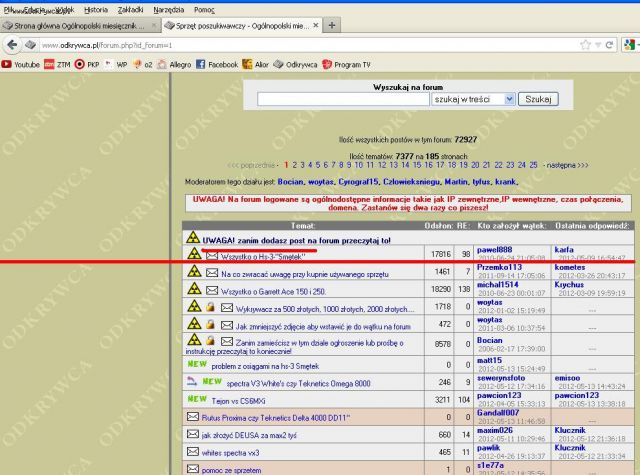640x475 pixels.
Task: Open user Klucznik's profile in DEUSA row
Action: click(x=570, y=430)
